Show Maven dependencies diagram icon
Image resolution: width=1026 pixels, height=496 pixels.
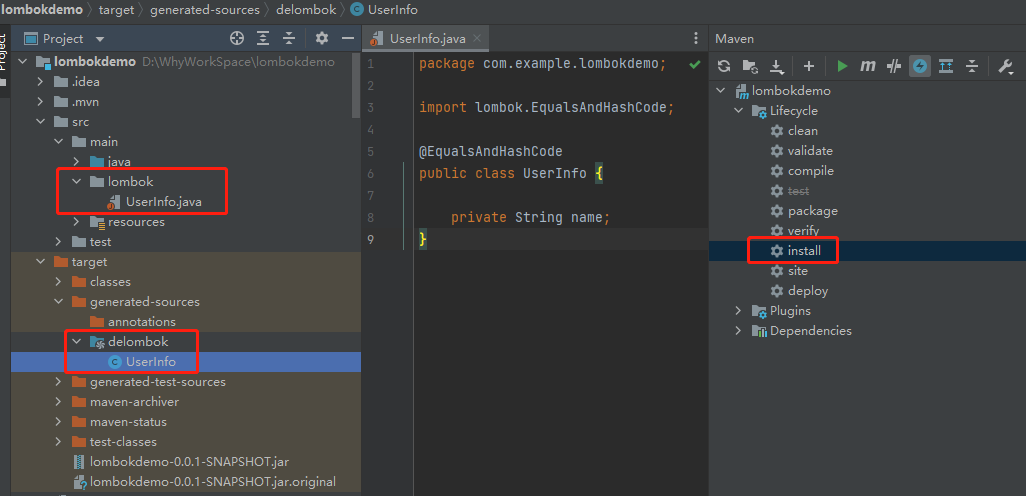pos(946,65)
